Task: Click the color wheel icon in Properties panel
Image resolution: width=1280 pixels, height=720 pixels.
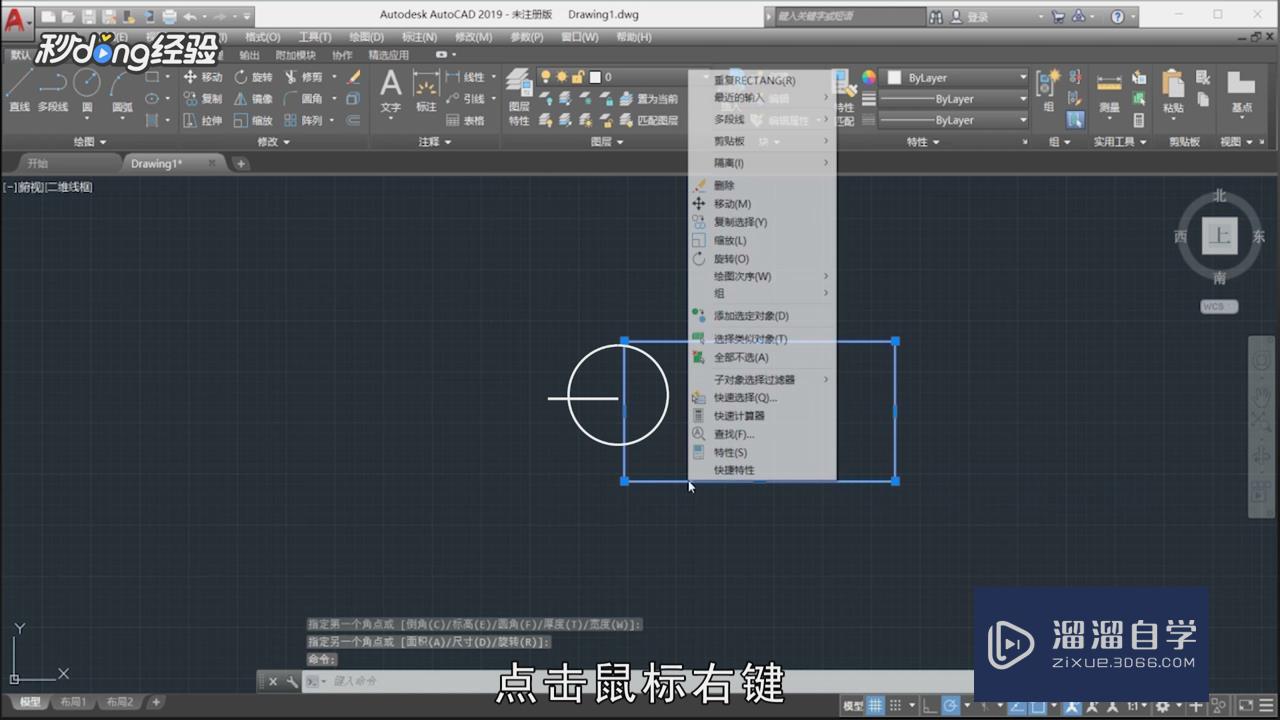Action: [x=869, y=77]
